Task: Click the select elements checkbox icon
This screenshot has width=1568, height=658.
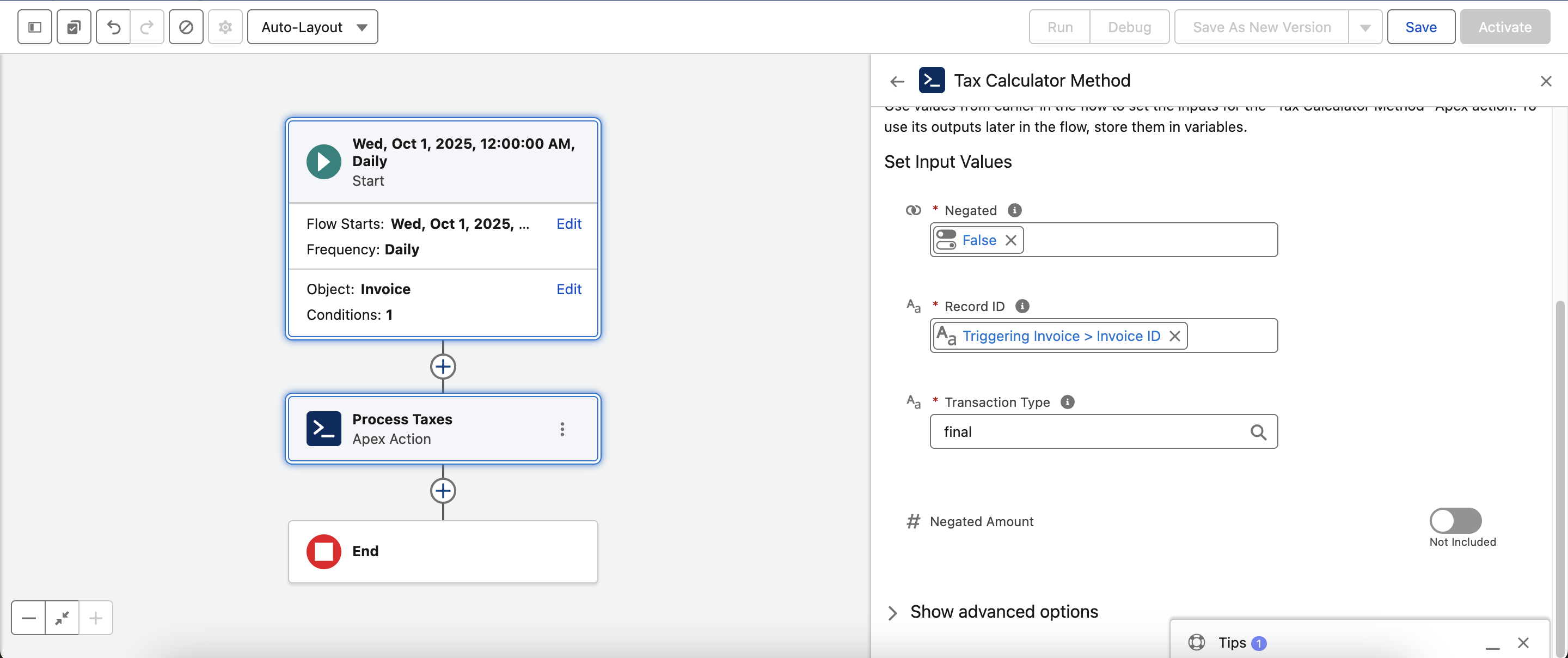Action: [x=73, y=27]
